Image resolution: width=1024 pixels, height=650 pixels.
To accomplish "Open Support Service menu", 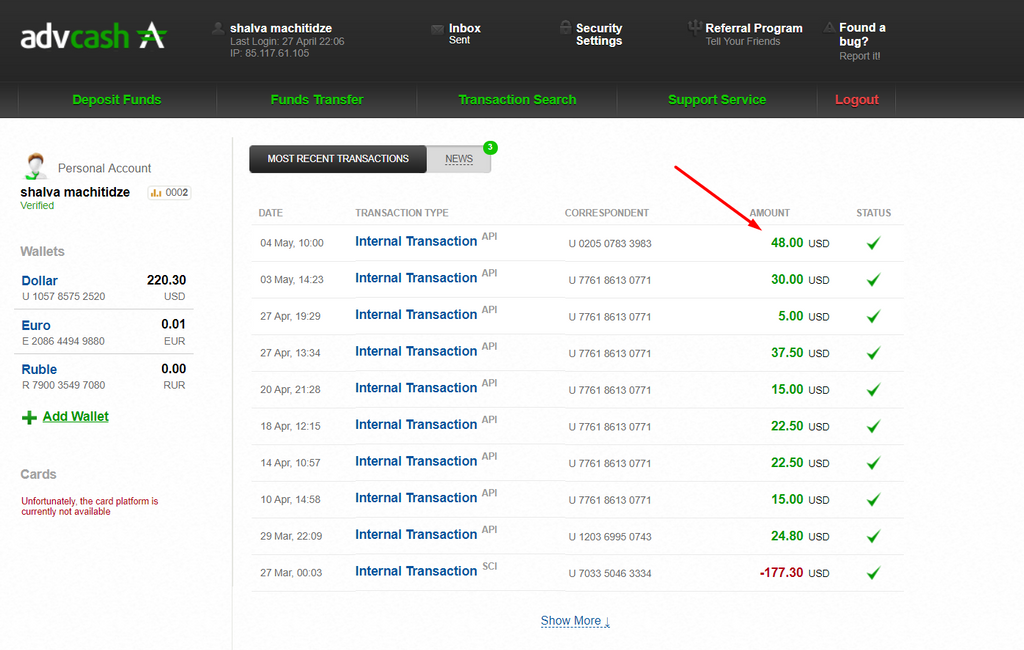I will tap(717, 99).
